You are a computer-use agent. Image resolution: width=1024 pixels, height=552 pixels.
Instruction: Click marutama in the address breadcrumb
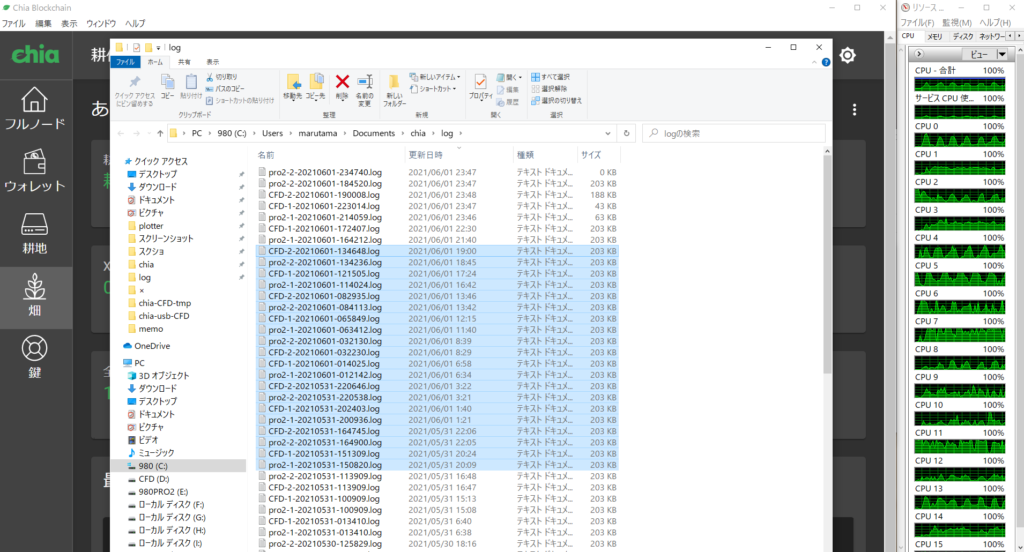coord(318,133)
